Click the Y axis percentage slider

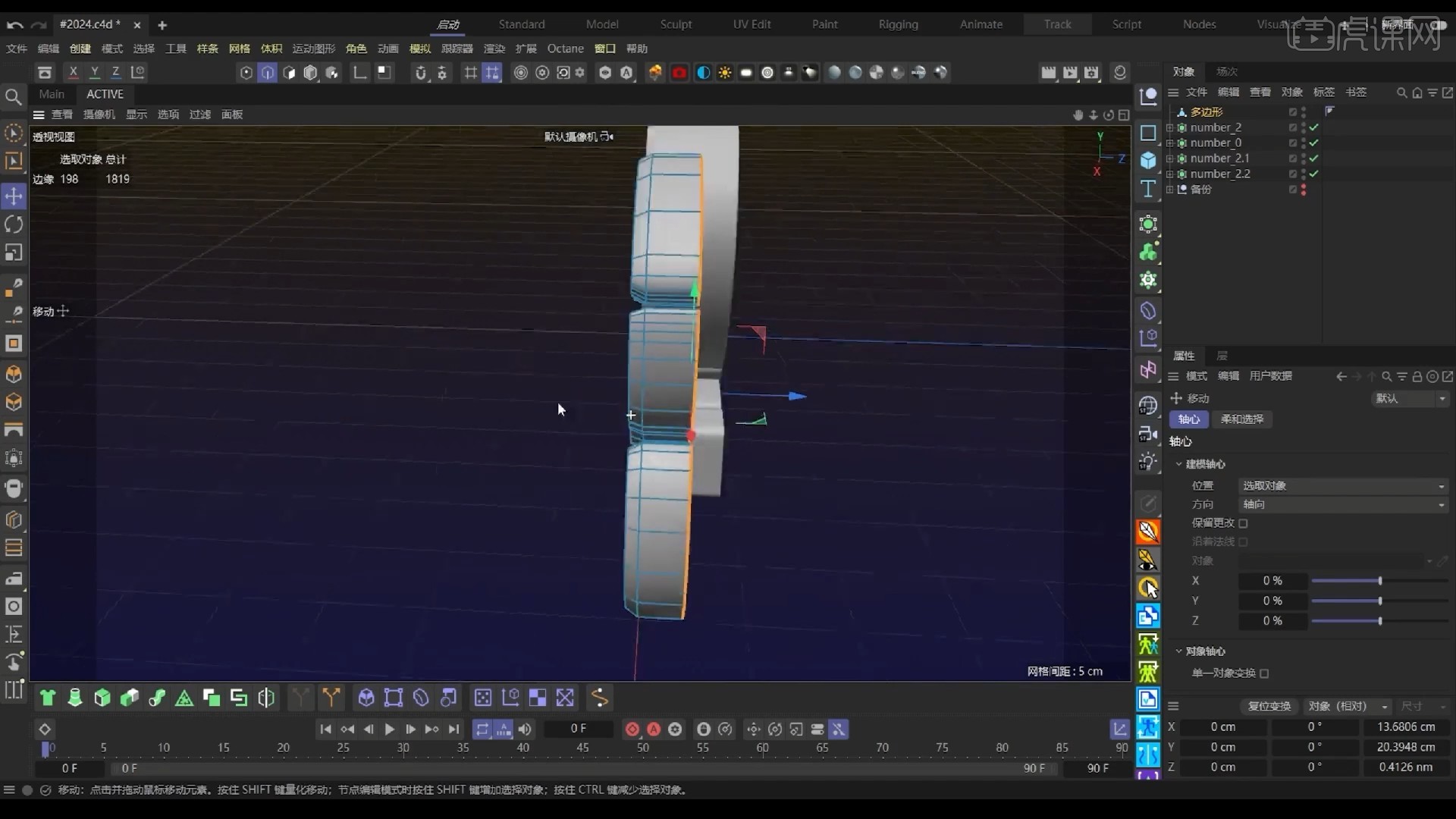pyautogui.click(x=1380, y=601)
